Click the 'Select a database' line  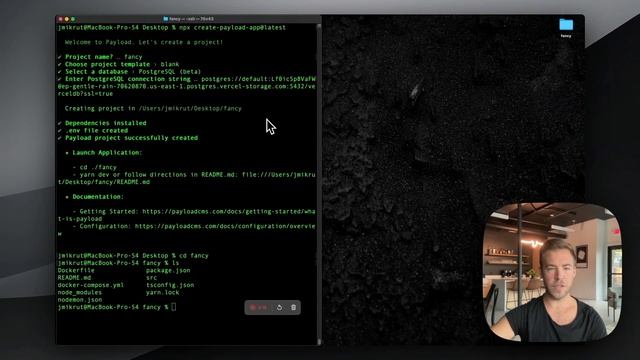(129, 71)
